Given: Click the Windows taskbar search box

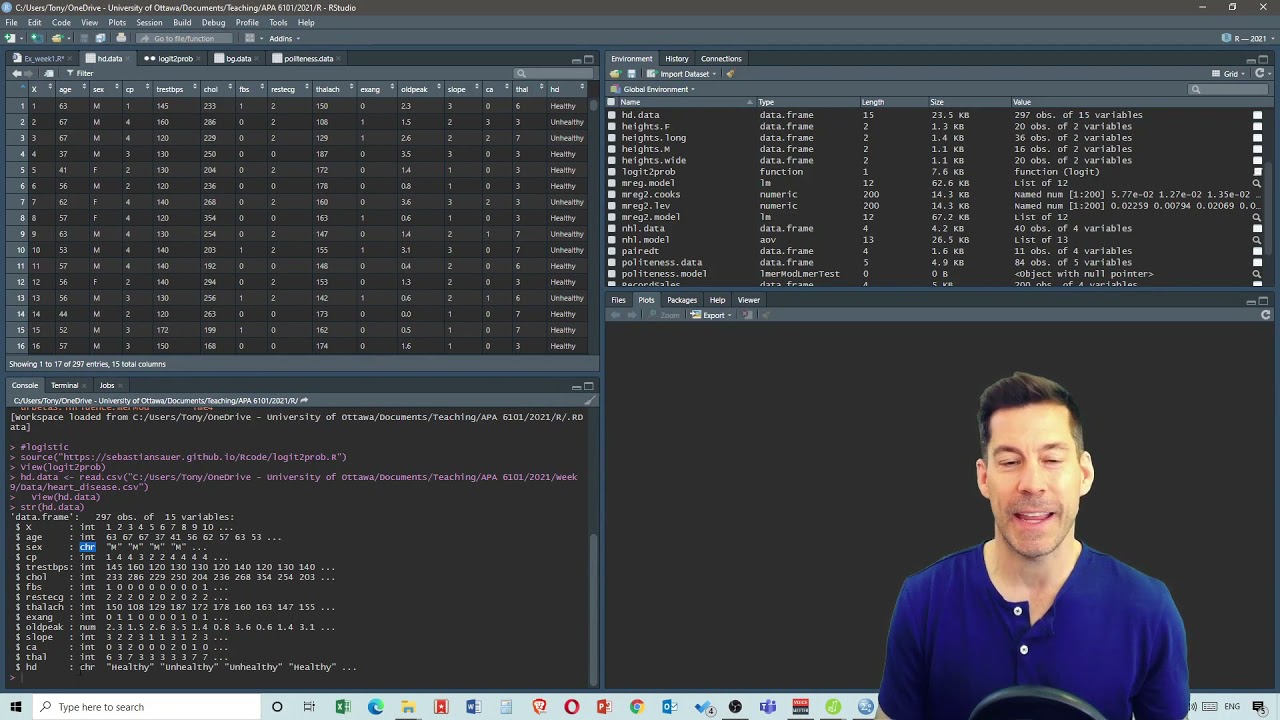Looking at the screenshot, I should click(x=148, y=707).
